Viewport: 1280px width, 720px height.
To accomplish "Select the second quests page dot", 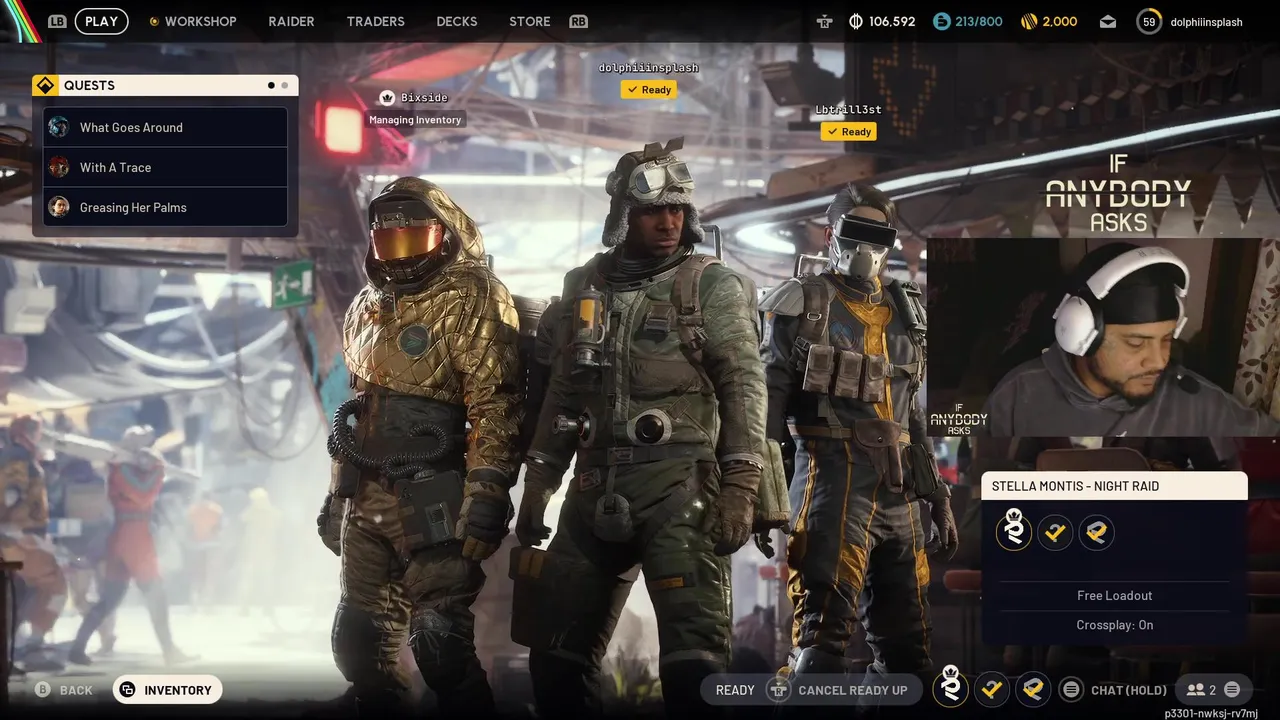I will pos(284,86).
